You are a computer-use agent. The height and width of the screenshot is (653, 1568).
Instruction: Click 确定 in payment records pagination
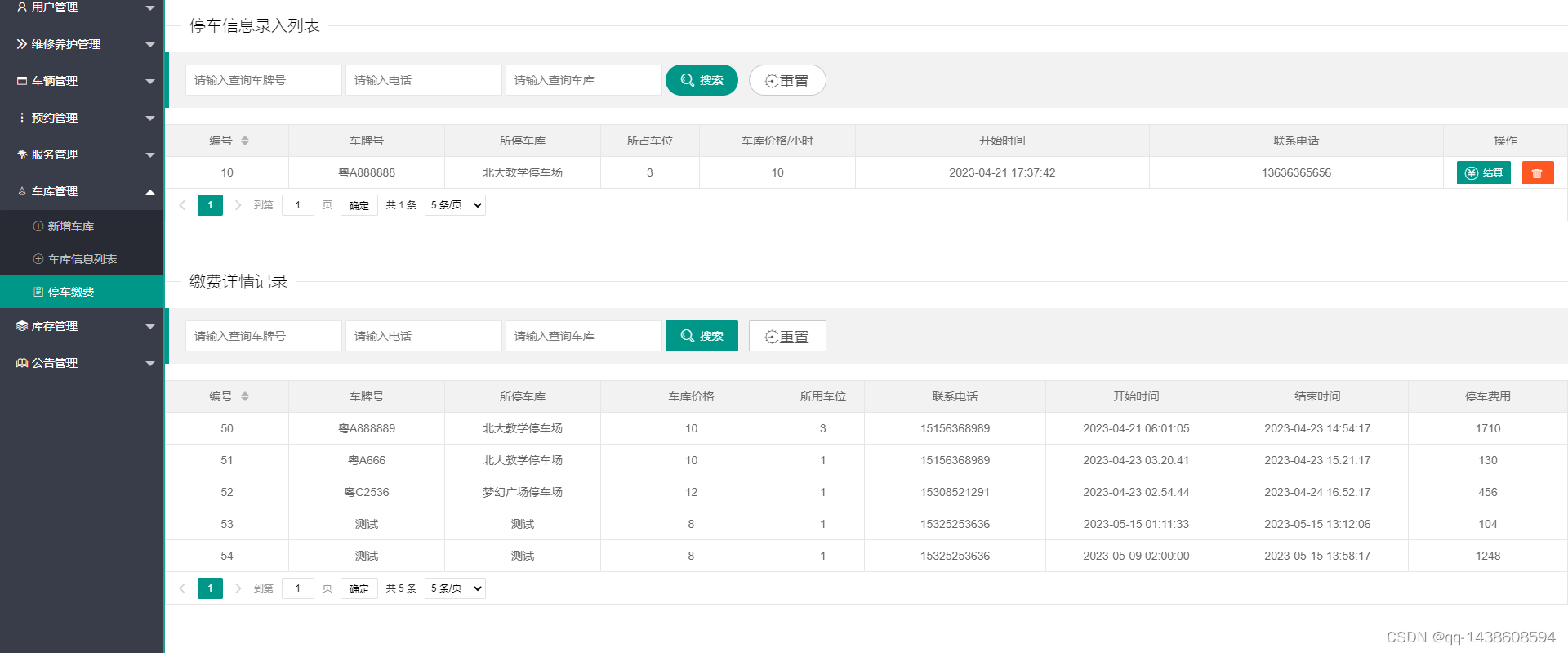359,588
